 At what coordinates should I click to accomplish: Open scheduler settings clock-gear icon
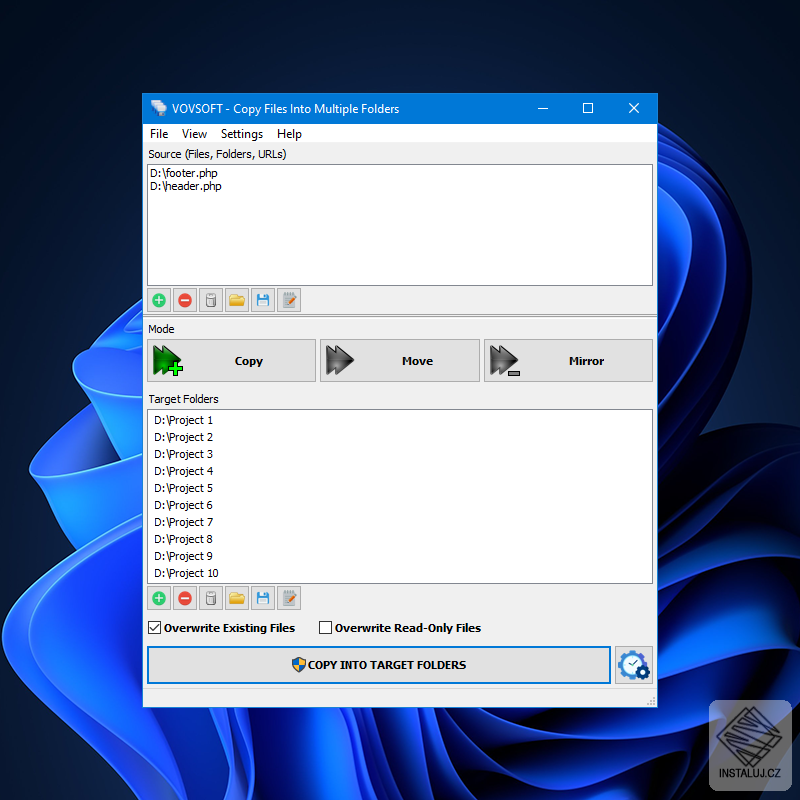(x=634, y=665)
